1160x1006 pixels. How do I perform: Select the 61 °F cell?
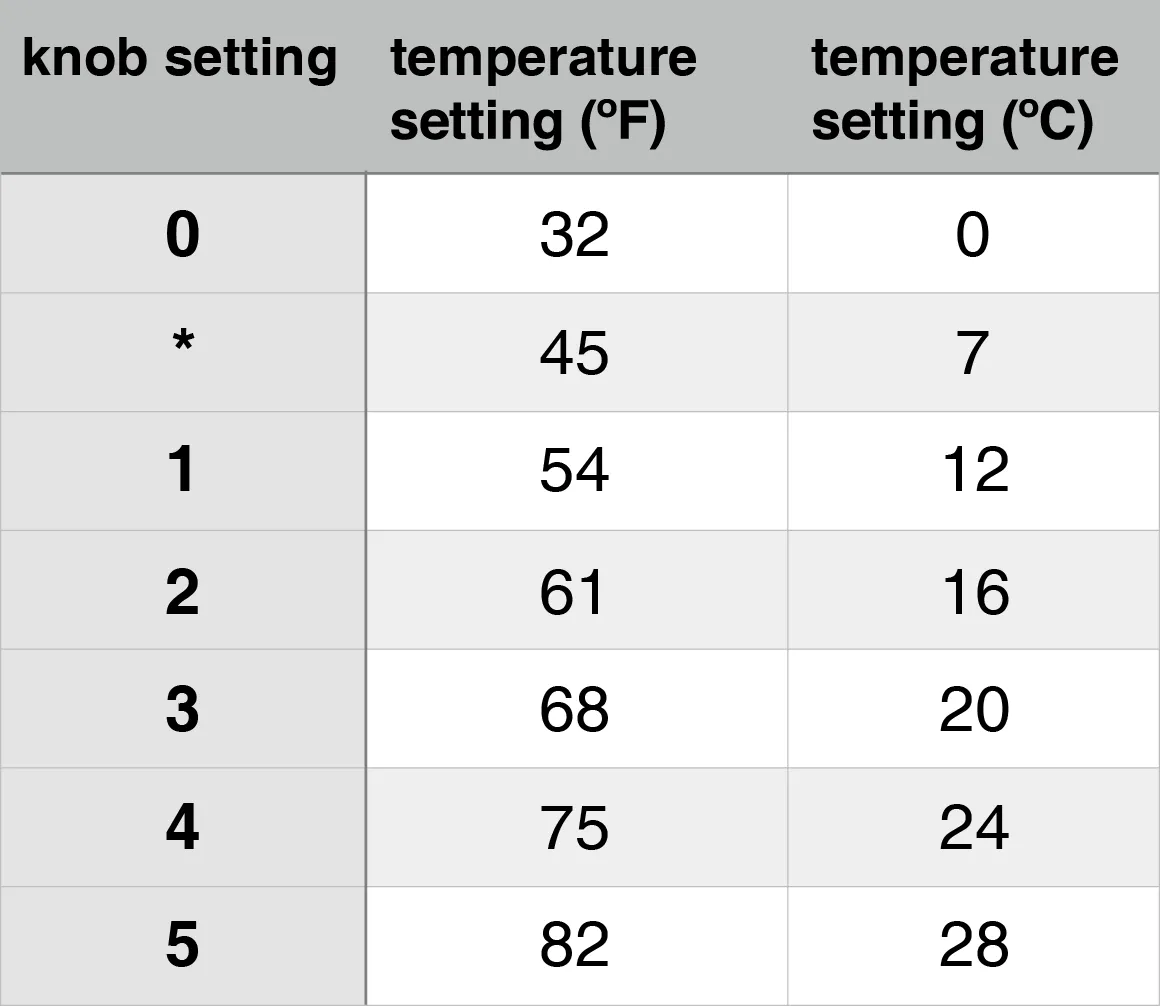pyautogui.click(x=575, y=591)
